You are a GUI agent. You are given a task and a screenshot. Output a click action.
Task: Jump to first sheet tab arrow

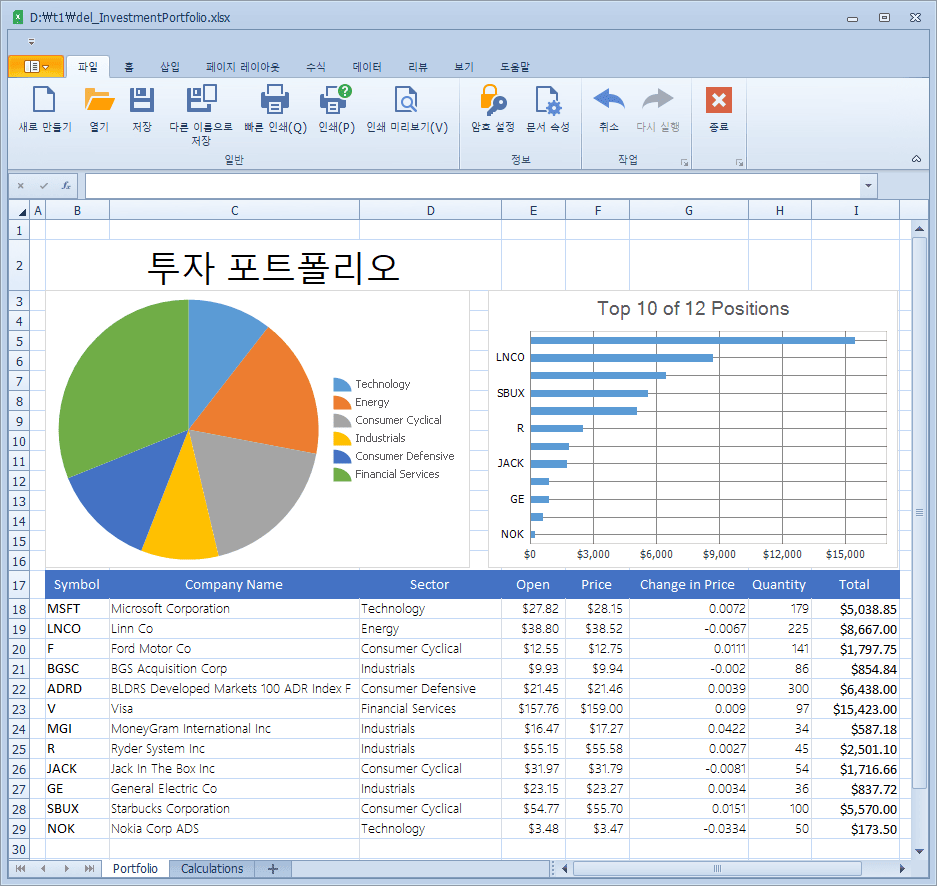pos(20,869)
